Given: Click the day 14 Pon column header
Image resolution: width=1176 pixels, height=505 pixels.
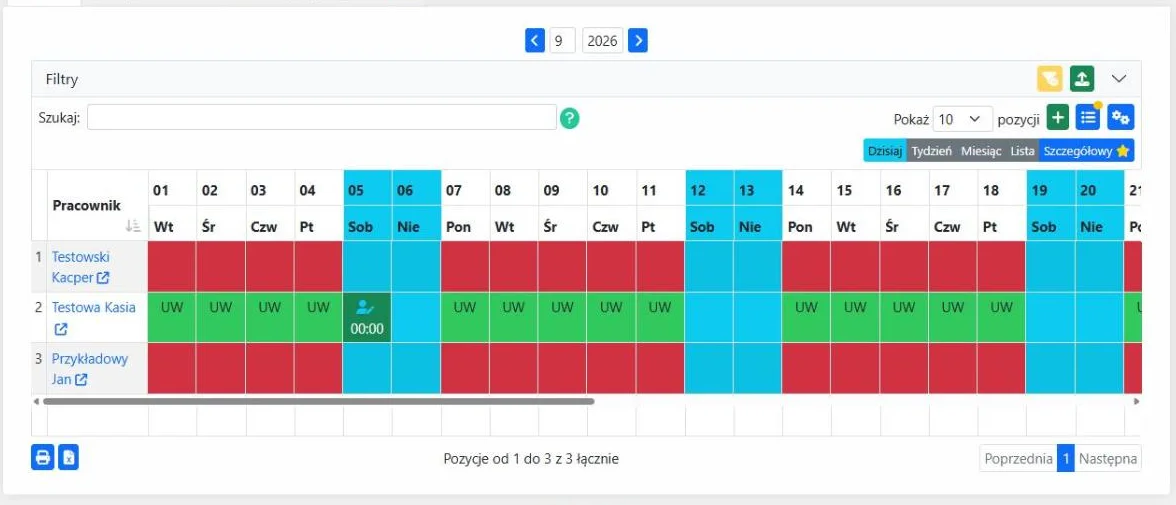Looking at the screenshot, I should tap(806, 206).
